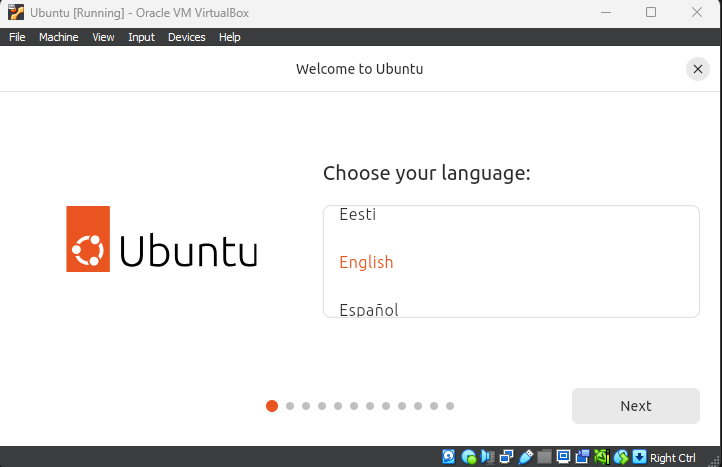
Task: Click the display monitor status icon
Action: (564, 457)
